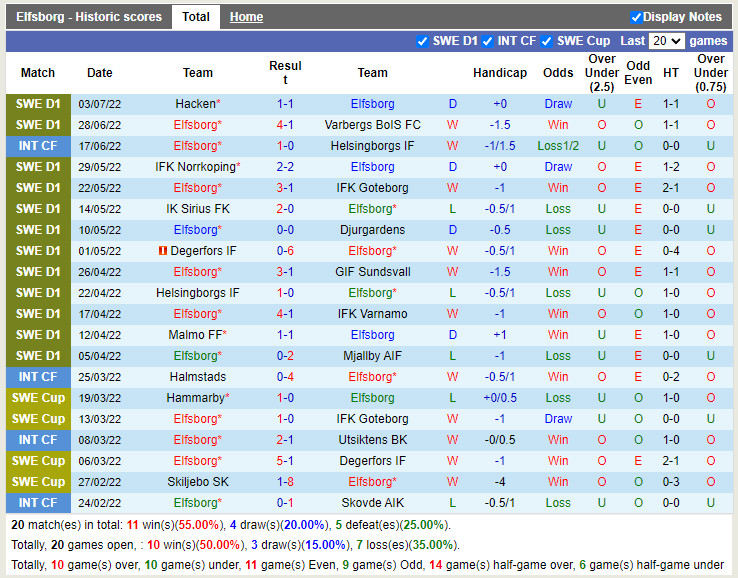Uncheck the SWE D1 filter checkbox

pyautogui.click(x=422, y=41)
